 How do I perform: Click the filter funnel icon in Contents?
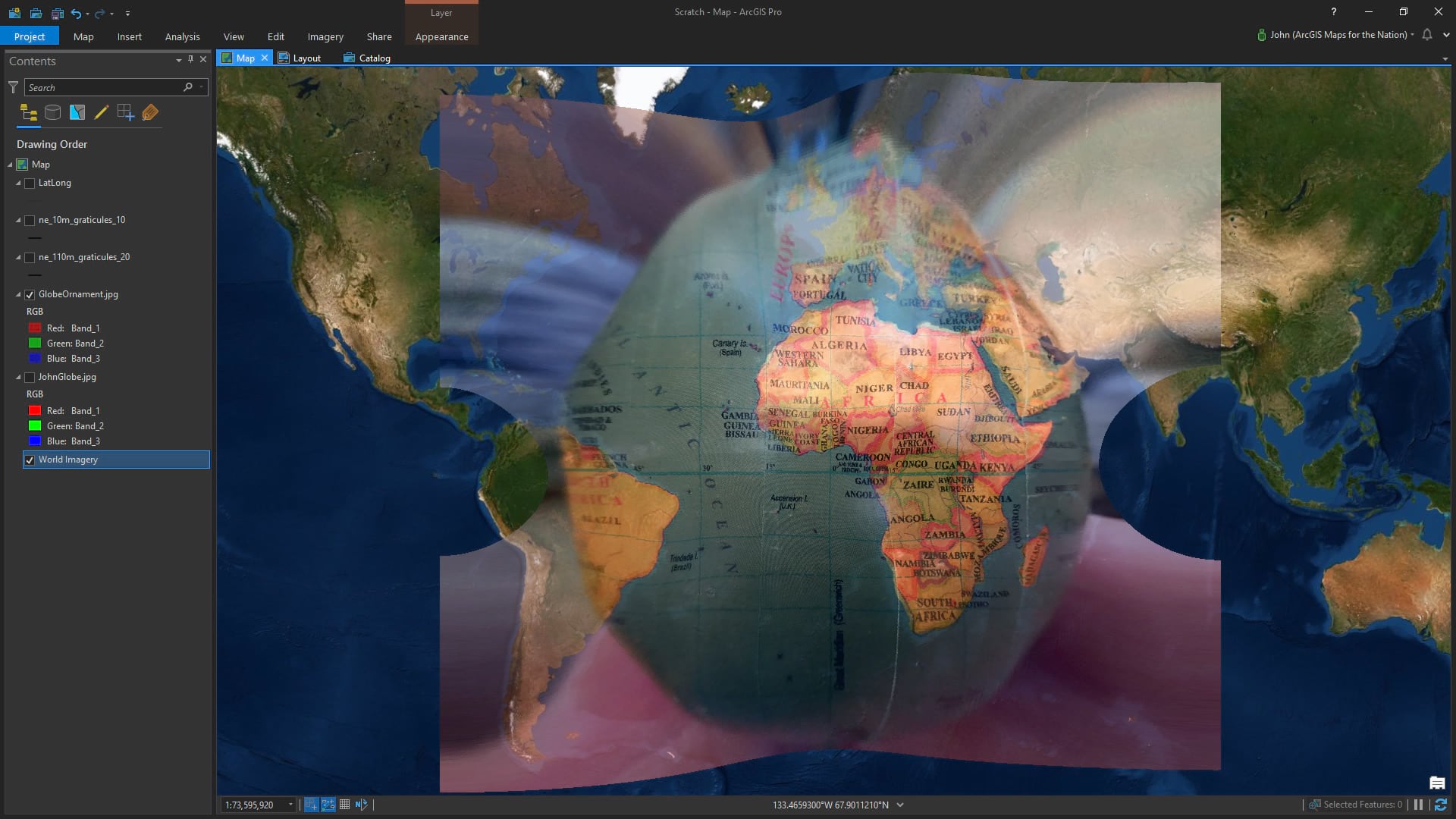[13, 87]
